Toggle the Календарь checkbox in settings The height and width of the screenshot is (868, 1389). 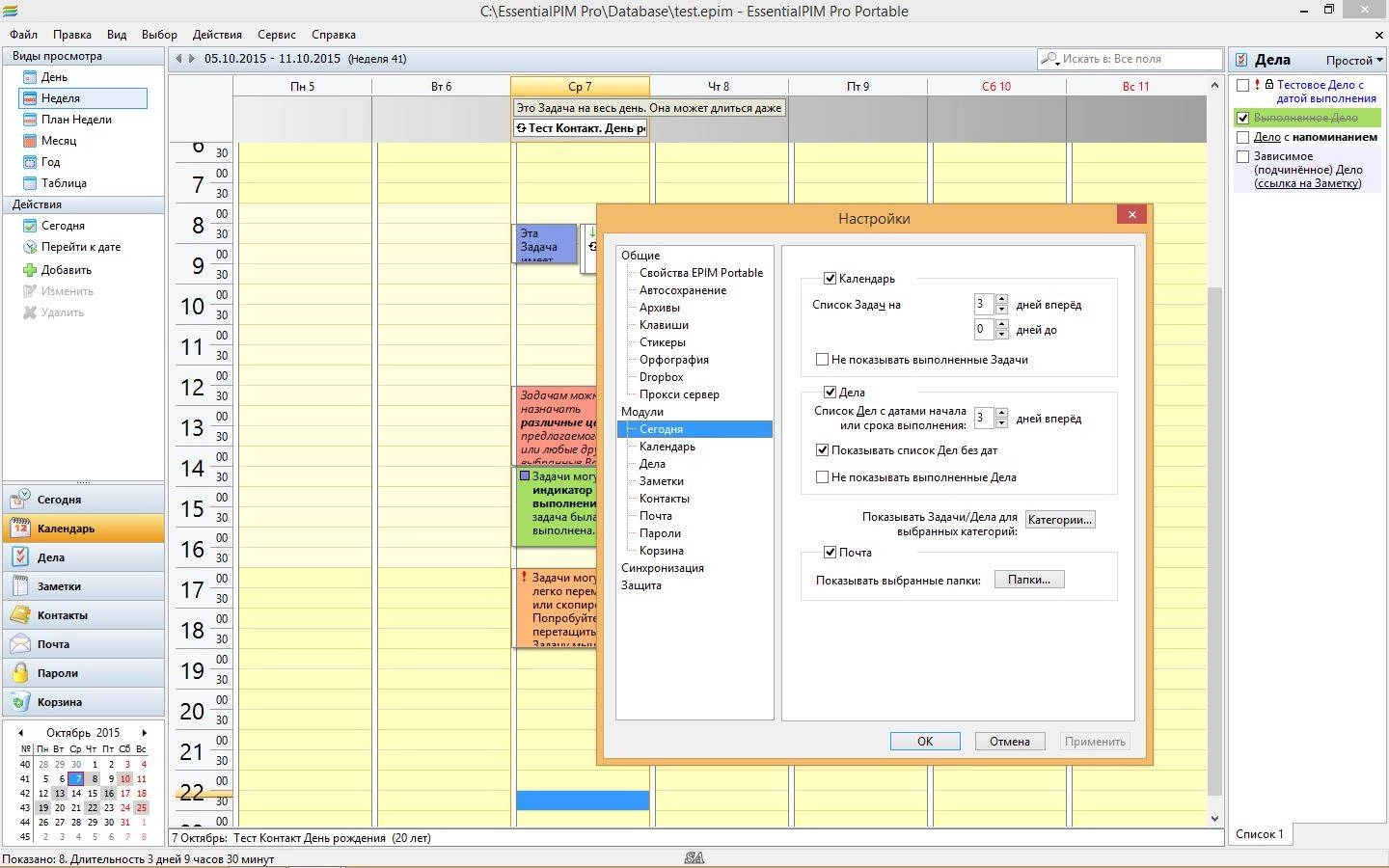tap(830, 279)
